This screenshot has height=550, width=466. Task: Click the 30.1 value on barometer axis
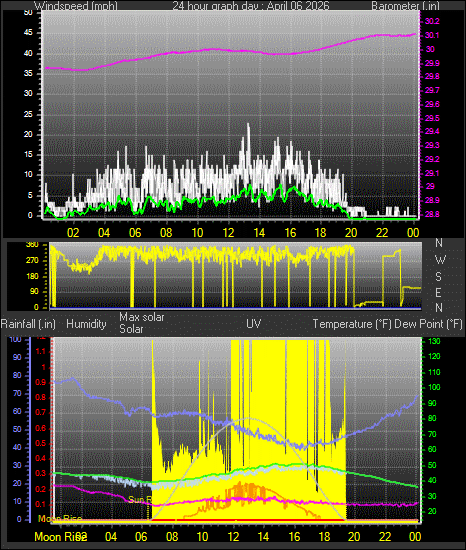(432, 35)
